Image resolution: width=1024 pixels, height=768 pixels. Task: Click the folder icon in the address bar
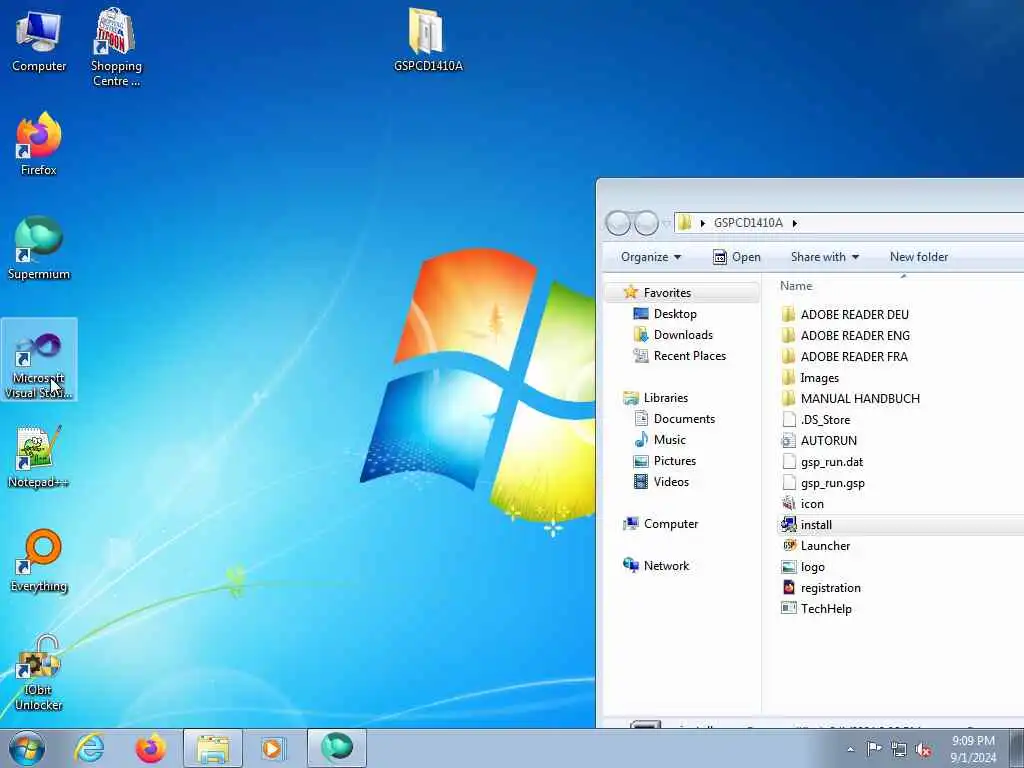point(684,223)
